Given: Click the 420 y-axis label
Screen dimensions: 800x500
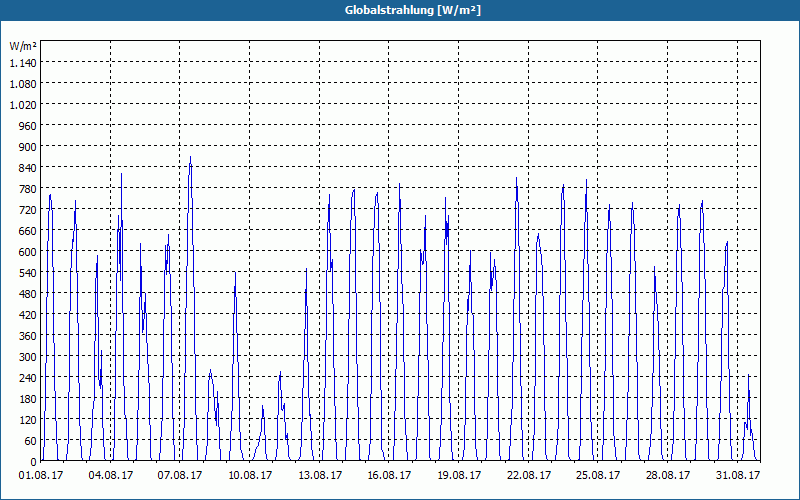Looking at the screenshot, I should point(28,315).
